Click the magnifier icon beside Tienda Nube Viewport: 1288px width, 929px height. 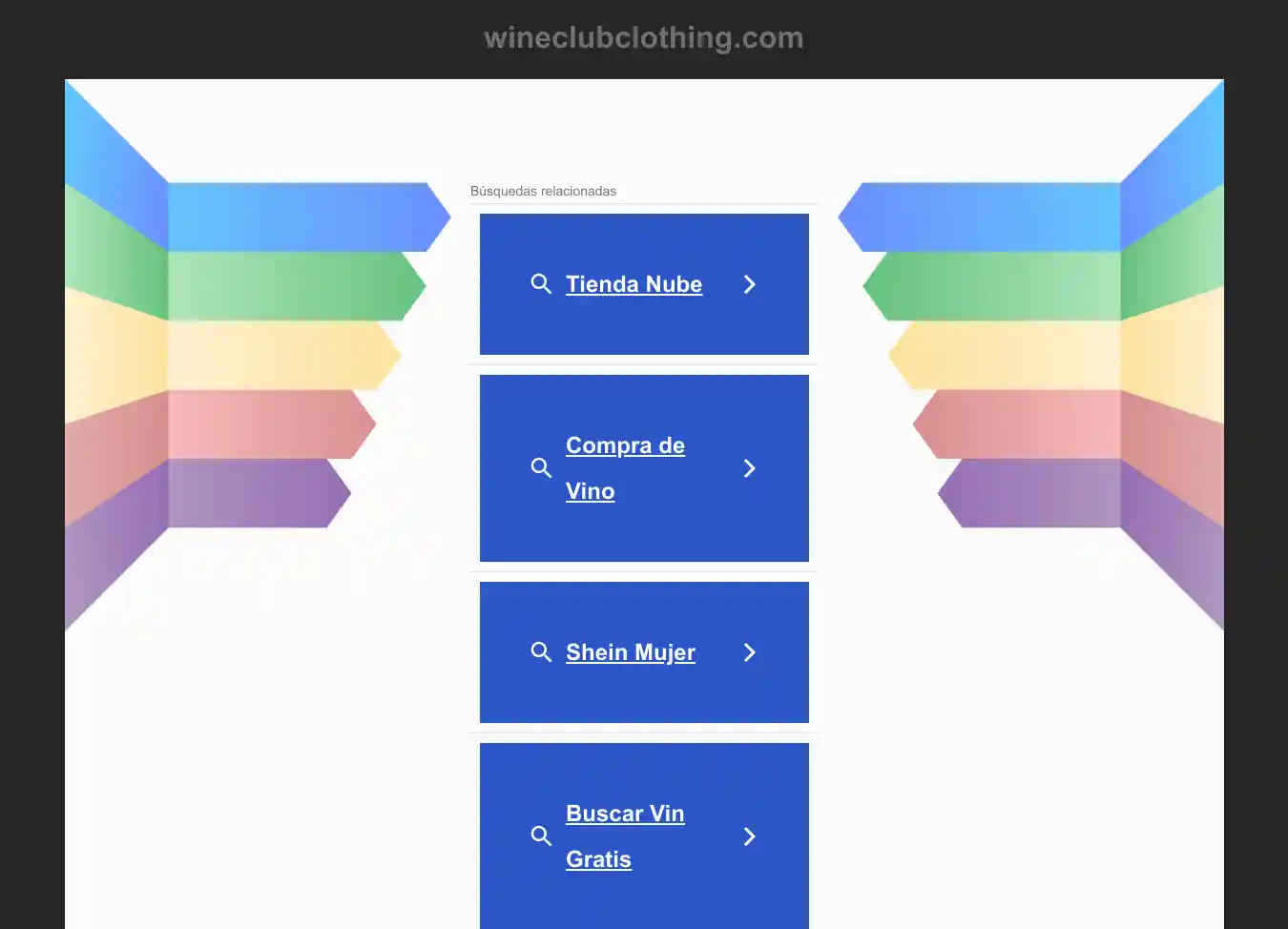[x=541, y=284]
